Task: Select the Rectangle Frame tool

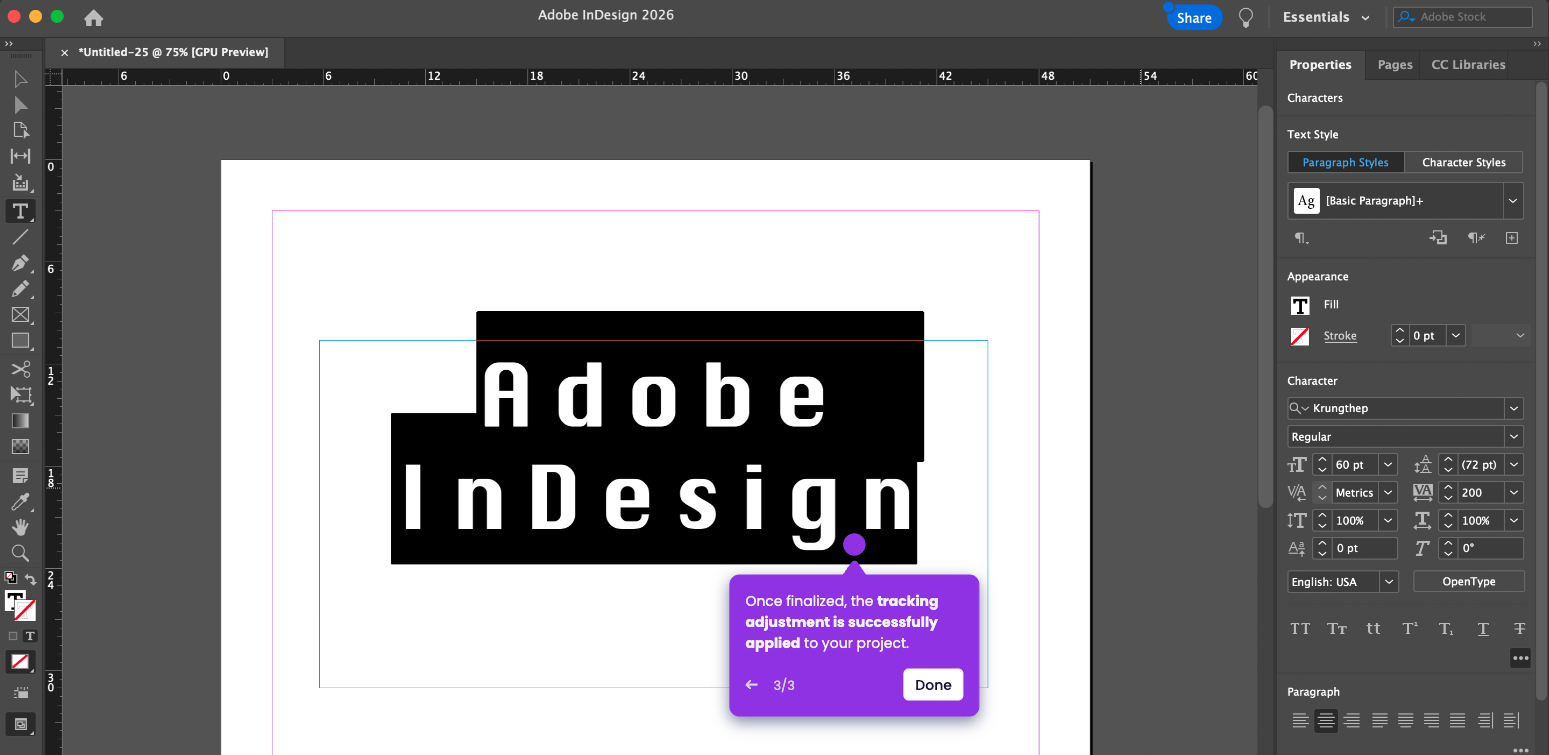Action: click(20, 315)
